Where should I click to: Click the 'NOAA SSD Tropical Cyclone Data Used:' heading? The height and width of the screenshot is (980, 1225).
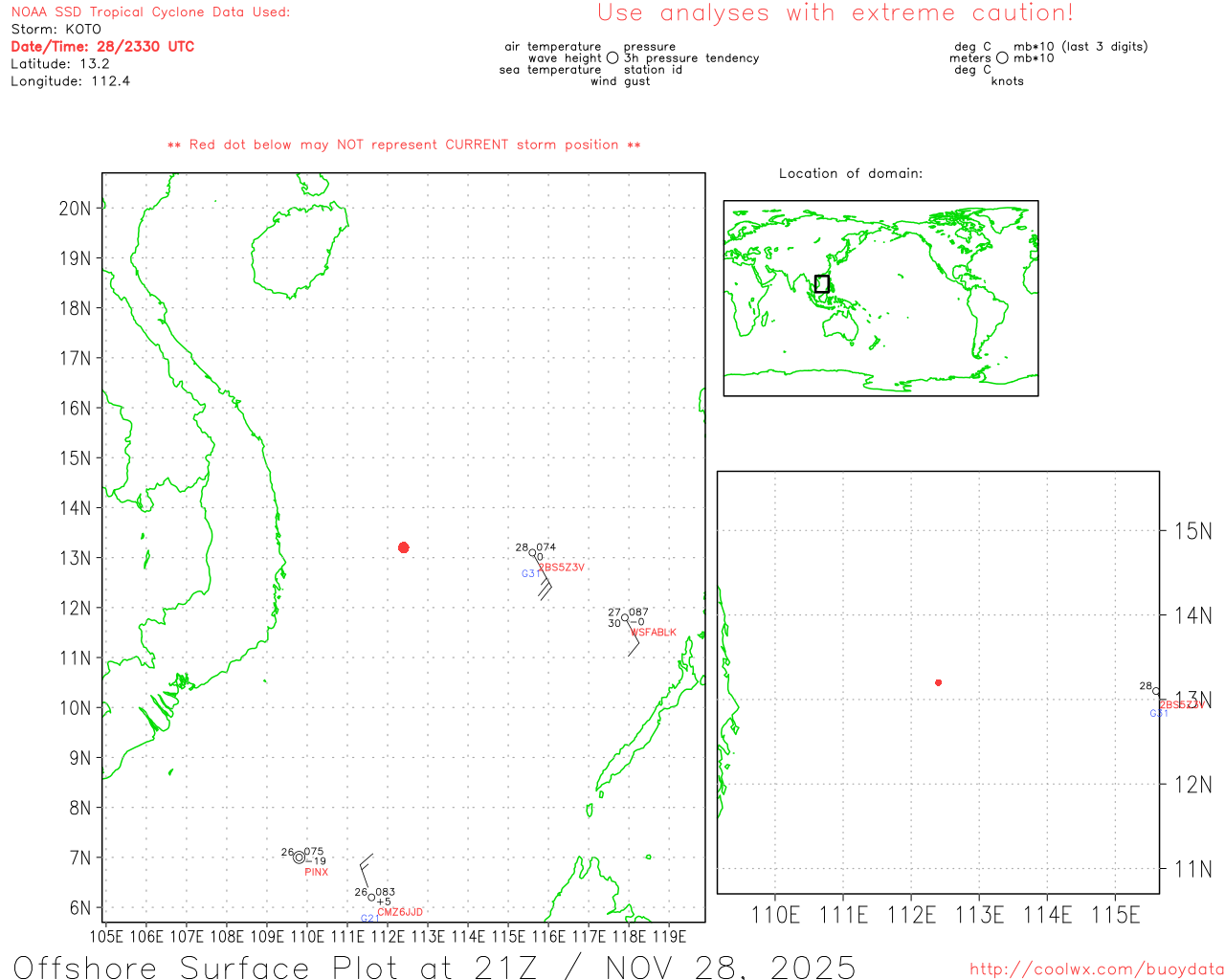pos(150,12)
